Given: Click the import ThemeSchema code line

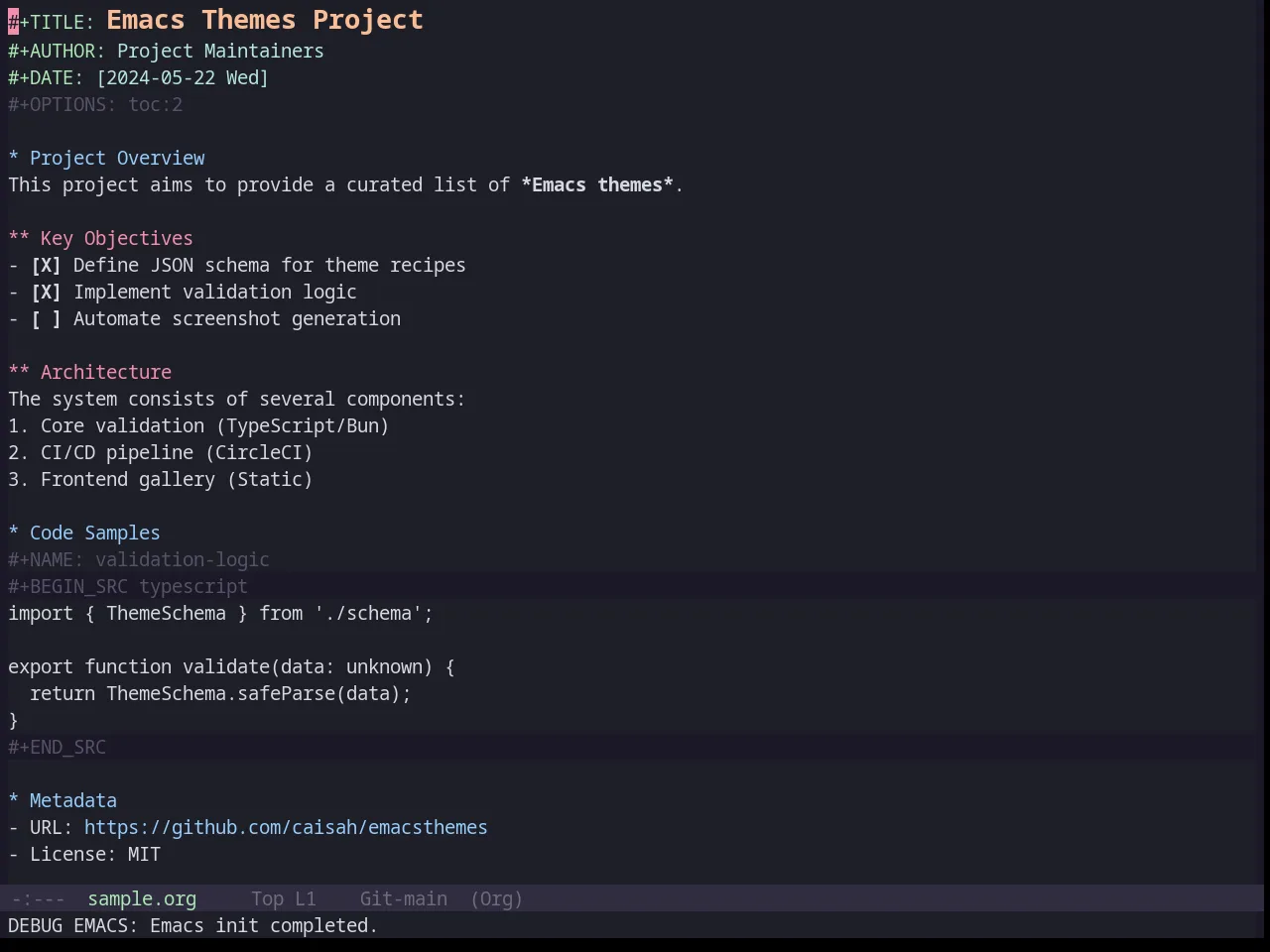Looking at the screenshot, I should coord(221,613).
